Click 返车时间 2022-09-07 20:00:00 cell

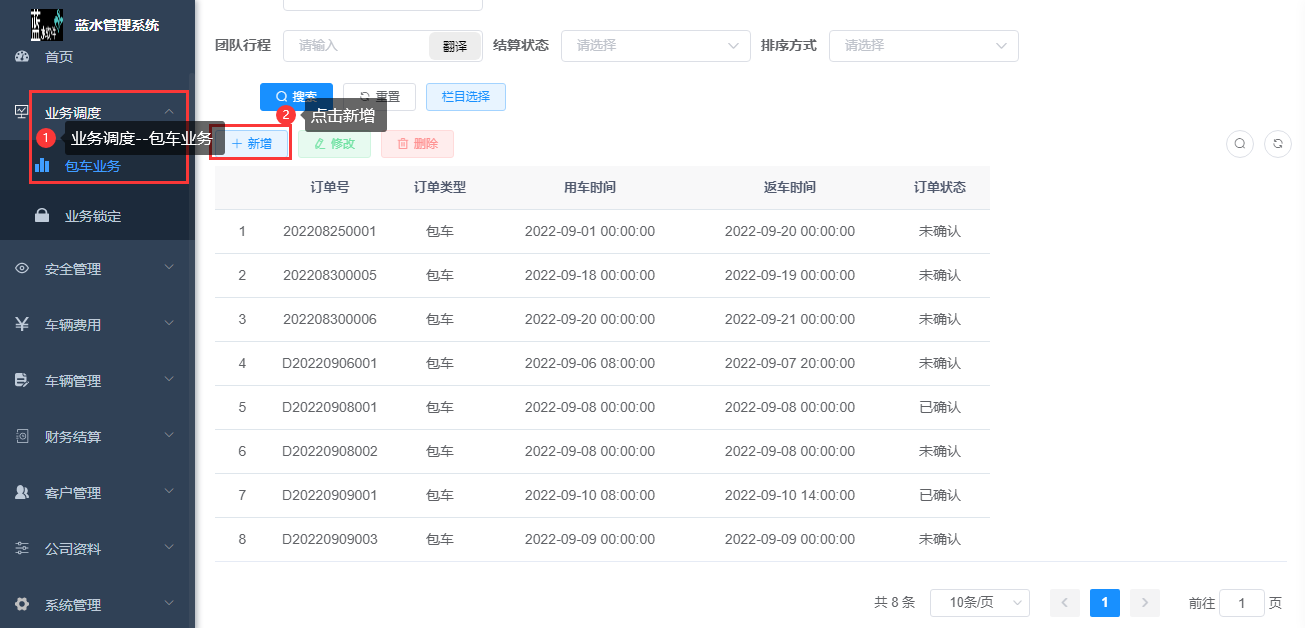coord(790,364)
